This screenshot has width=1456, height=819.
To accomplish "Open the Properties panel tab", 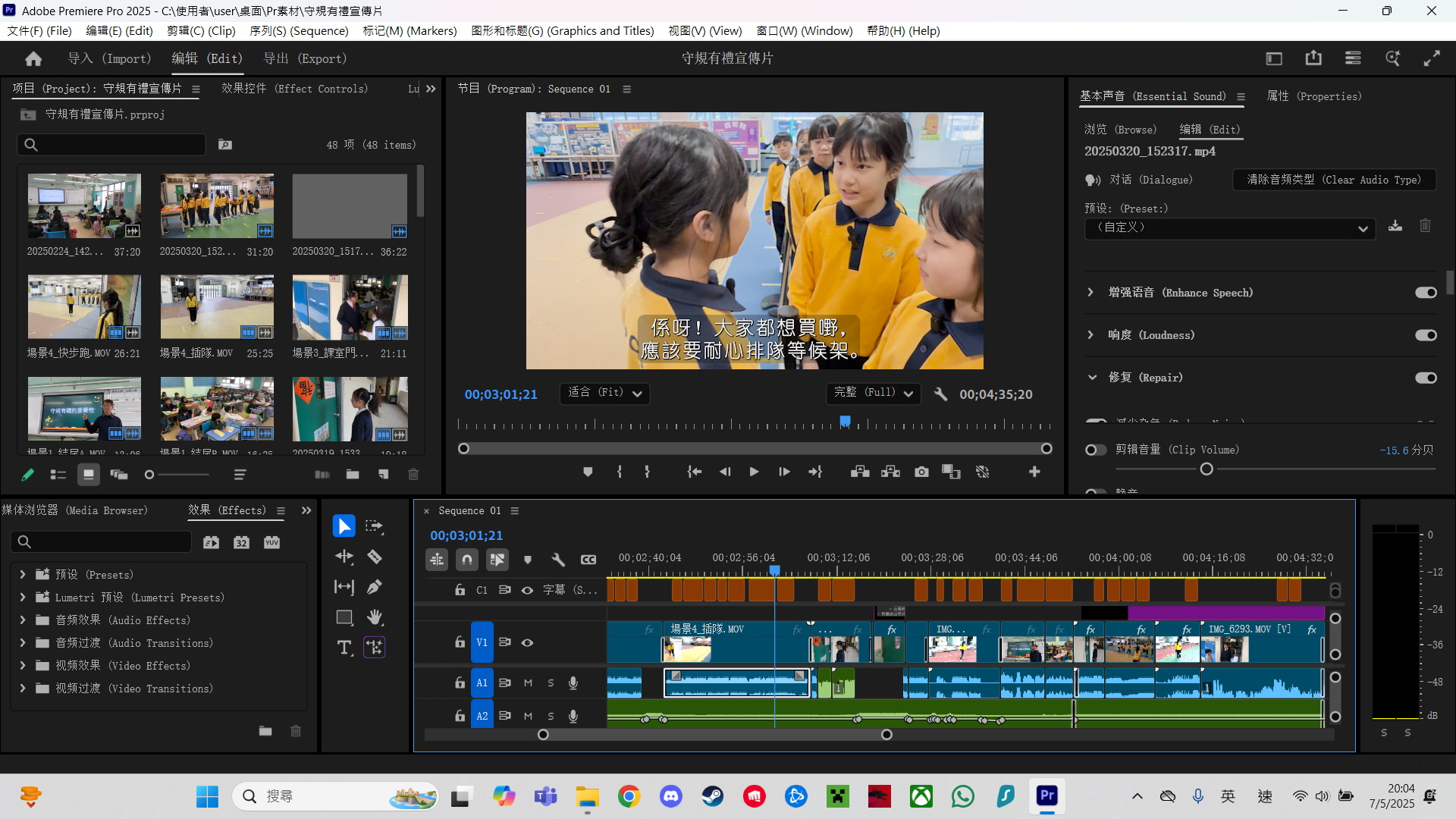I will point(1314,96).
